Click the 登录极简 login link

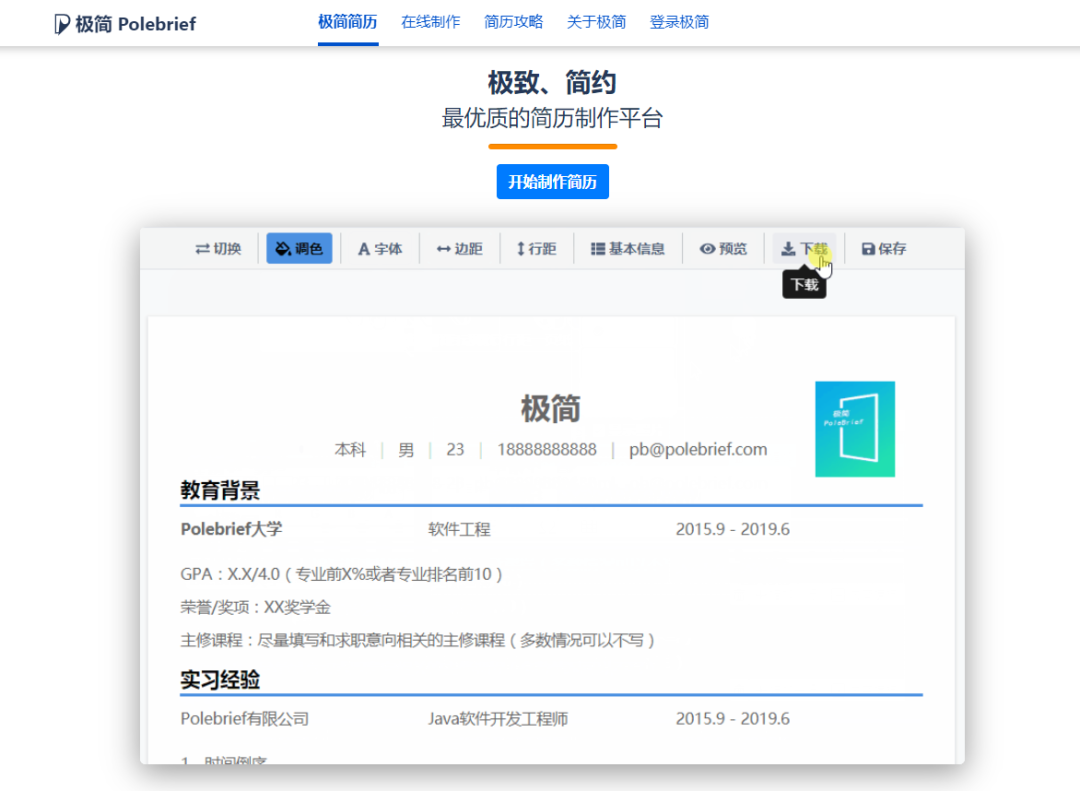tap(680, 21)
